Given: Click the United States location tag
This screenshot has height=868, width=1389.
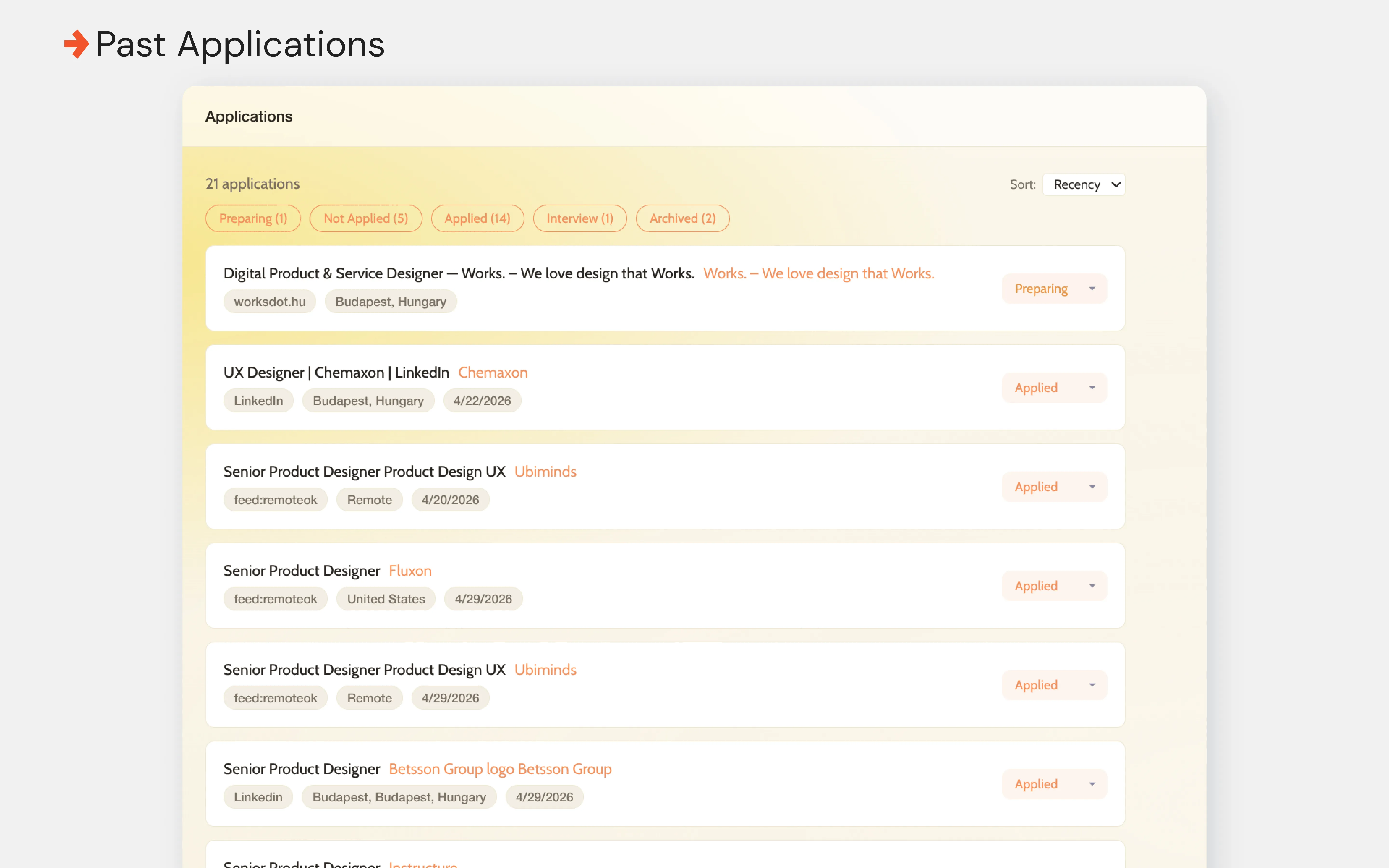Looking at the screenshot, I should [386, 599].
